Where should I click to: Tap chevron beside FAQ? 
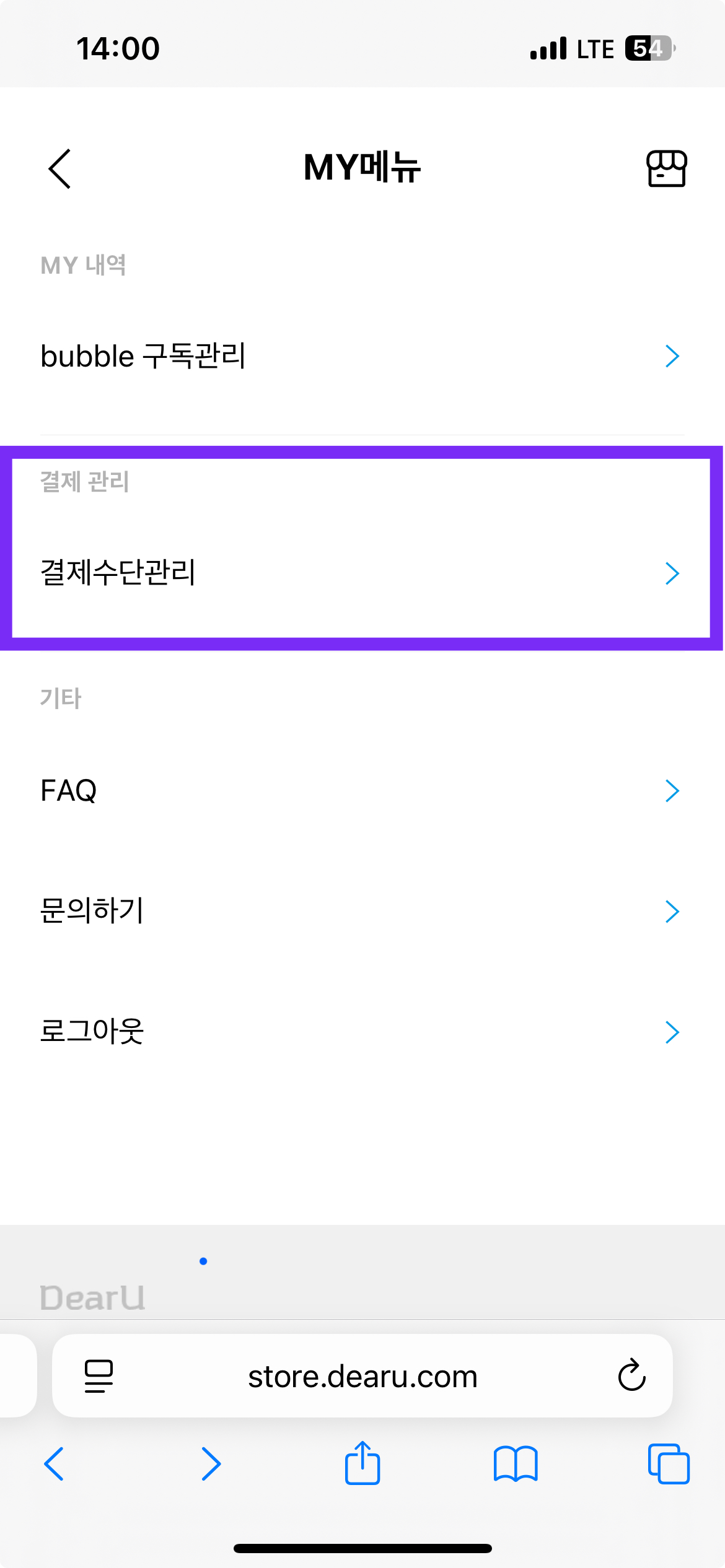click(672, 791)
